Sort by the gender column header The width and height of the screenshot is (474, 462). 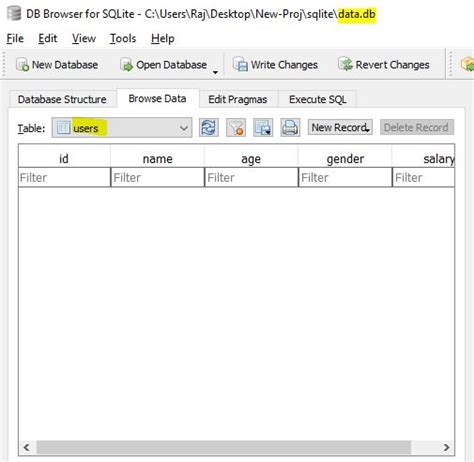(345, 159)
